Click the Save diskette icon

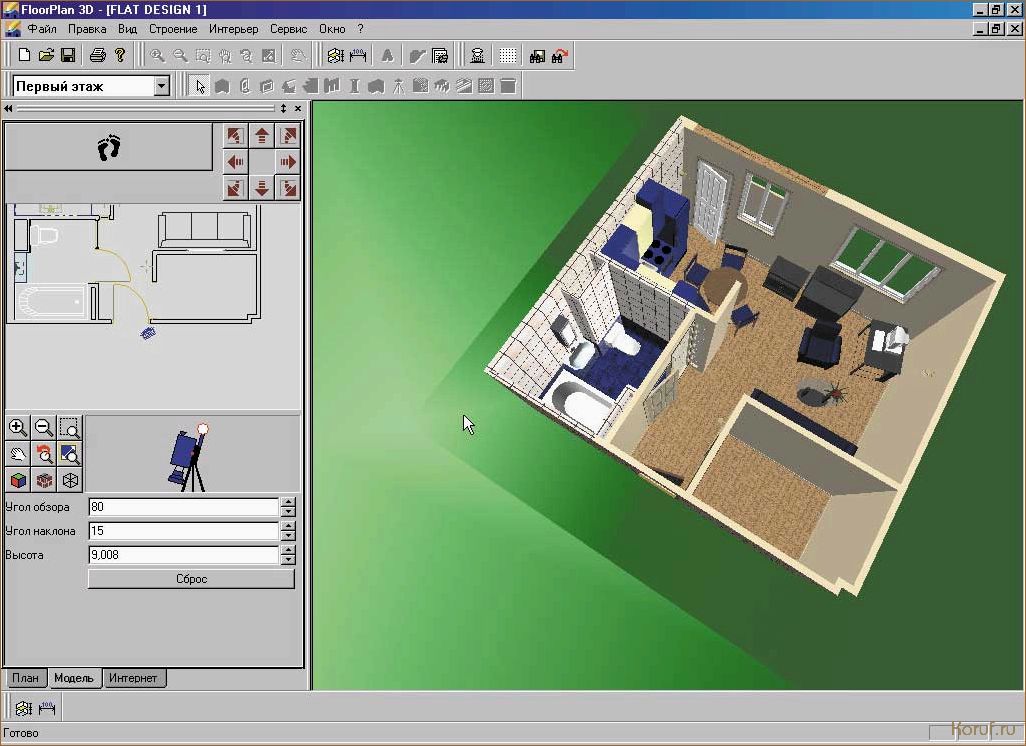point(68,55)
